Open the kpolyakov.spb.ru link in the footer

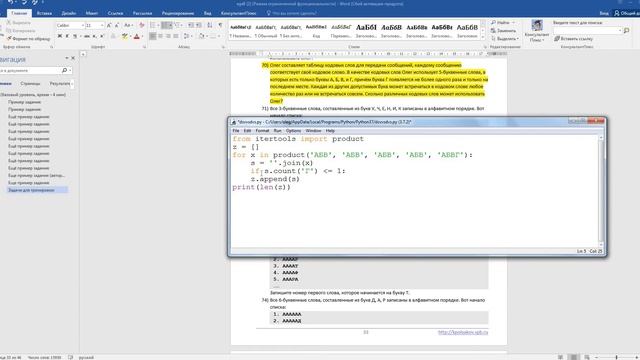click(x=463, y=332)
